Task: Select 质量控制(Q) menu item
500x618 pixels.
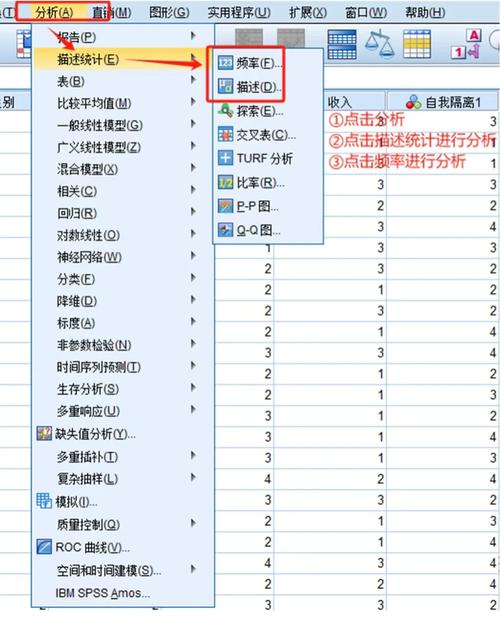Action: click(123, 525)
